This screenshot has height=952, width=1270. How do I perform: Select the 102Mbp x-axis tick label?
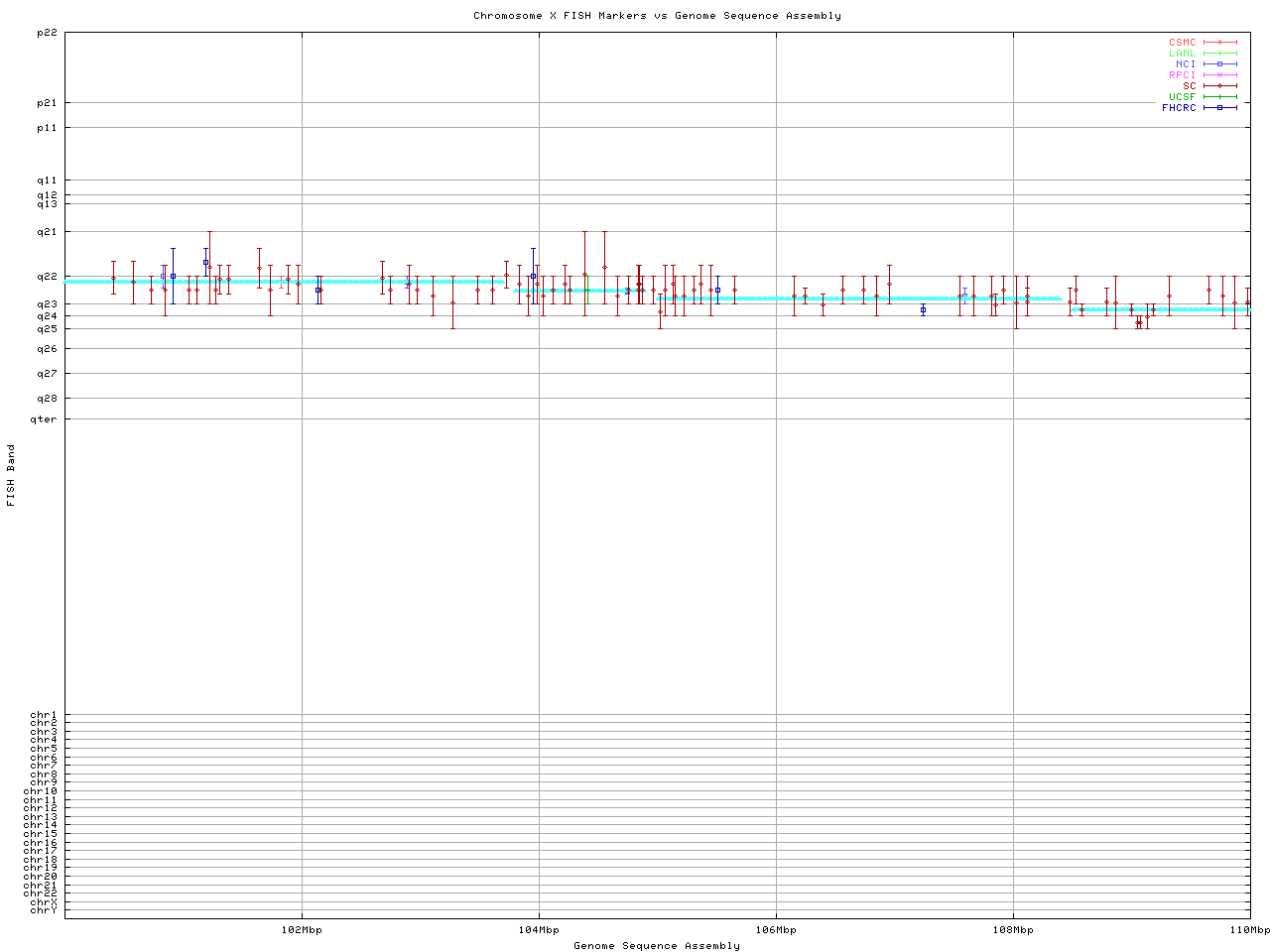click(302, 930)
